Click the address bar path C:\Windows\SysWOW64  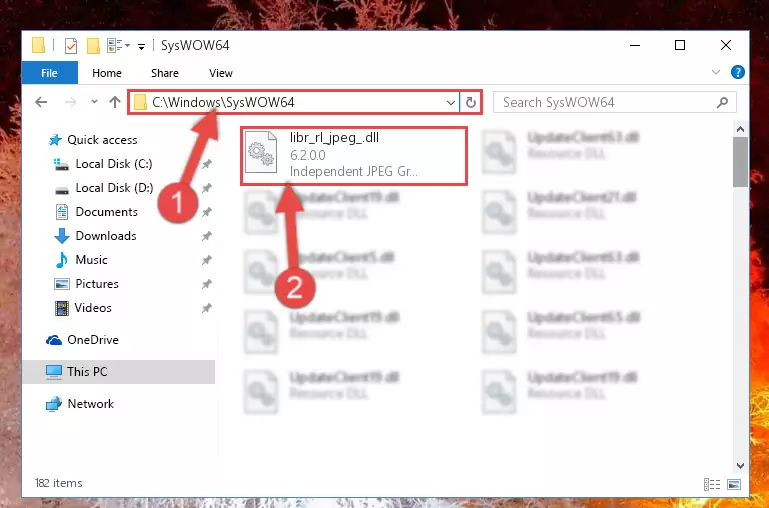coord(223,102)
